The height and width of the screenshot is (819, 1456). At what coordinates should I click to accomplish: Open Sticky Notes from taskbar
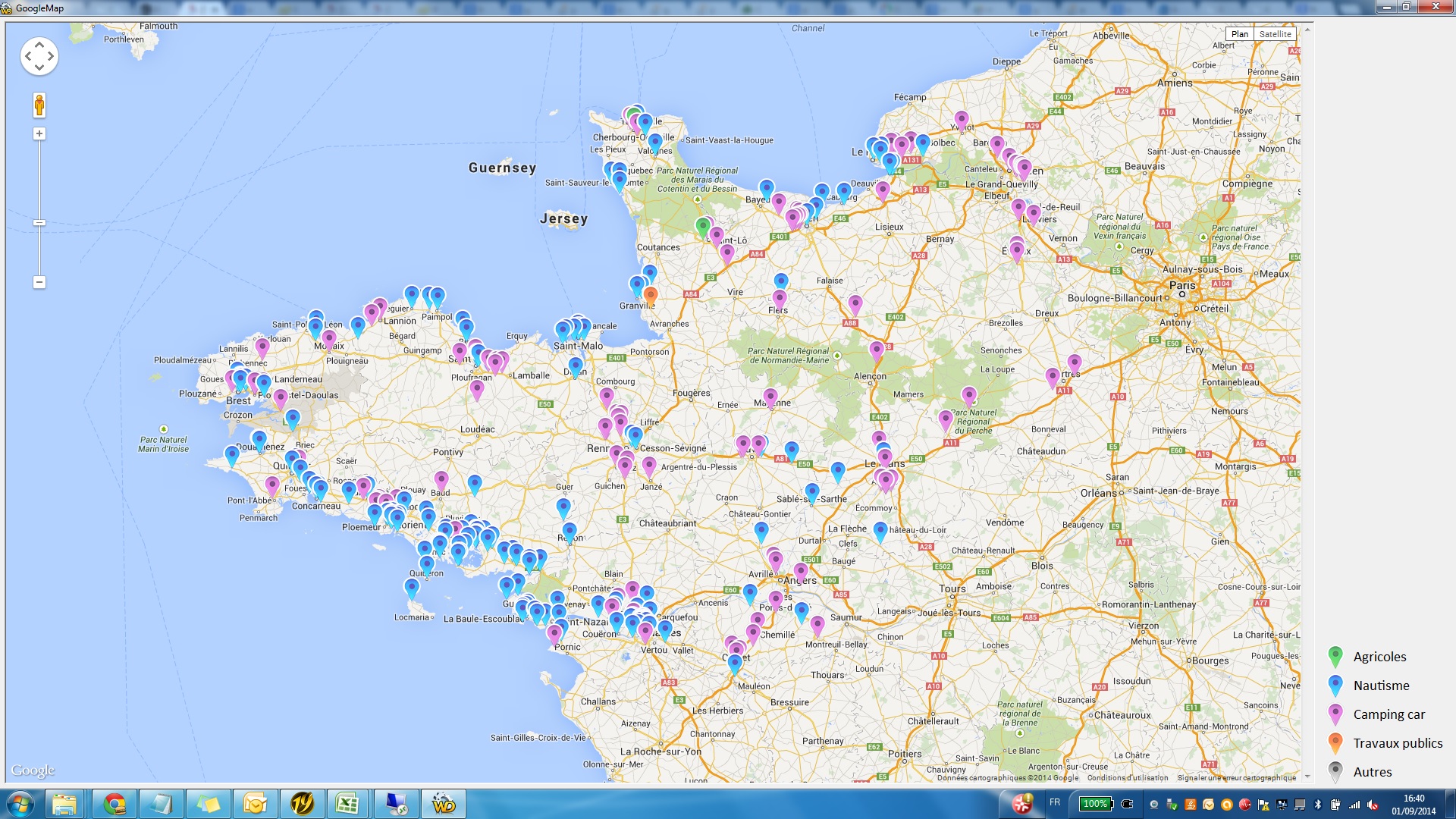208,804
